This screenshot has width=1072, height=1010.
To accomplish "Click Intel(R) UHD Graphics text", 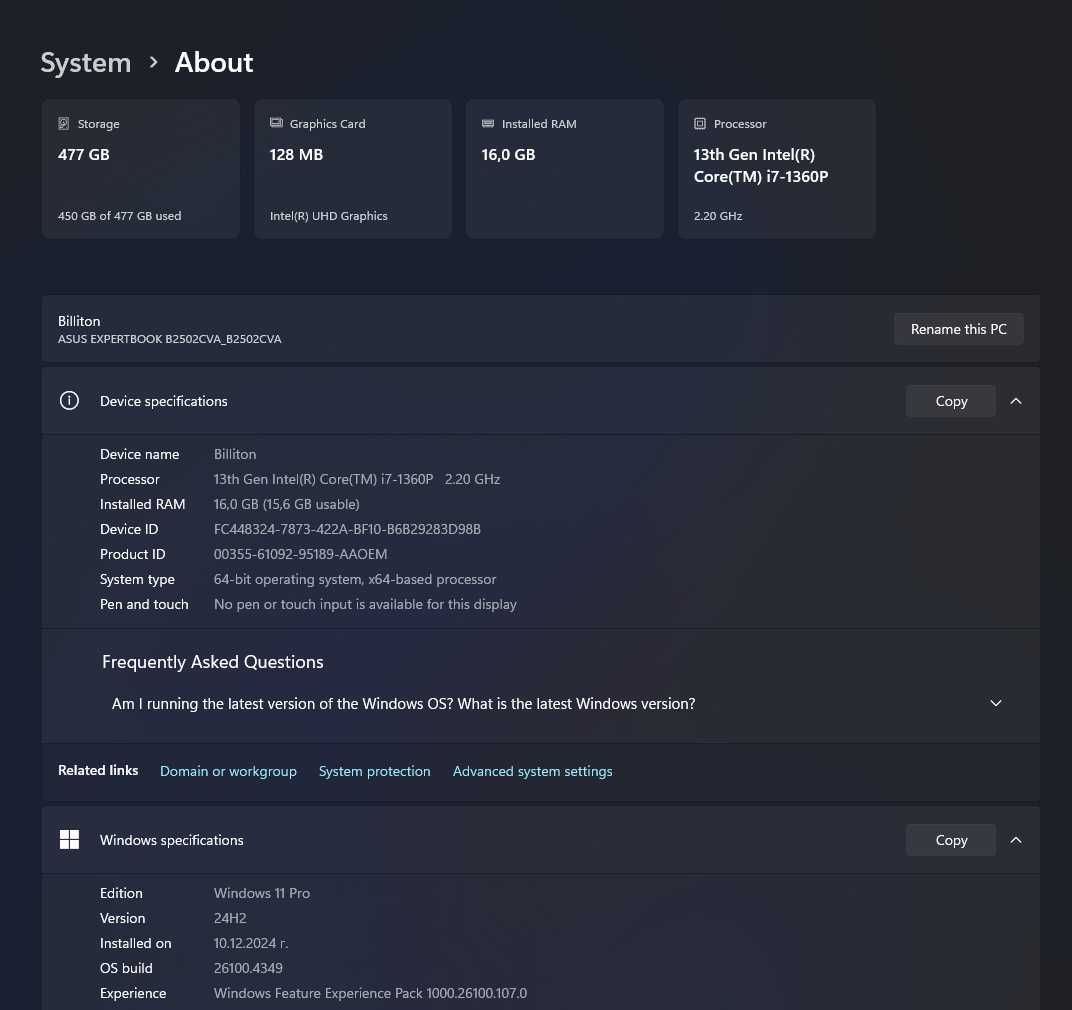I will 329,216.
